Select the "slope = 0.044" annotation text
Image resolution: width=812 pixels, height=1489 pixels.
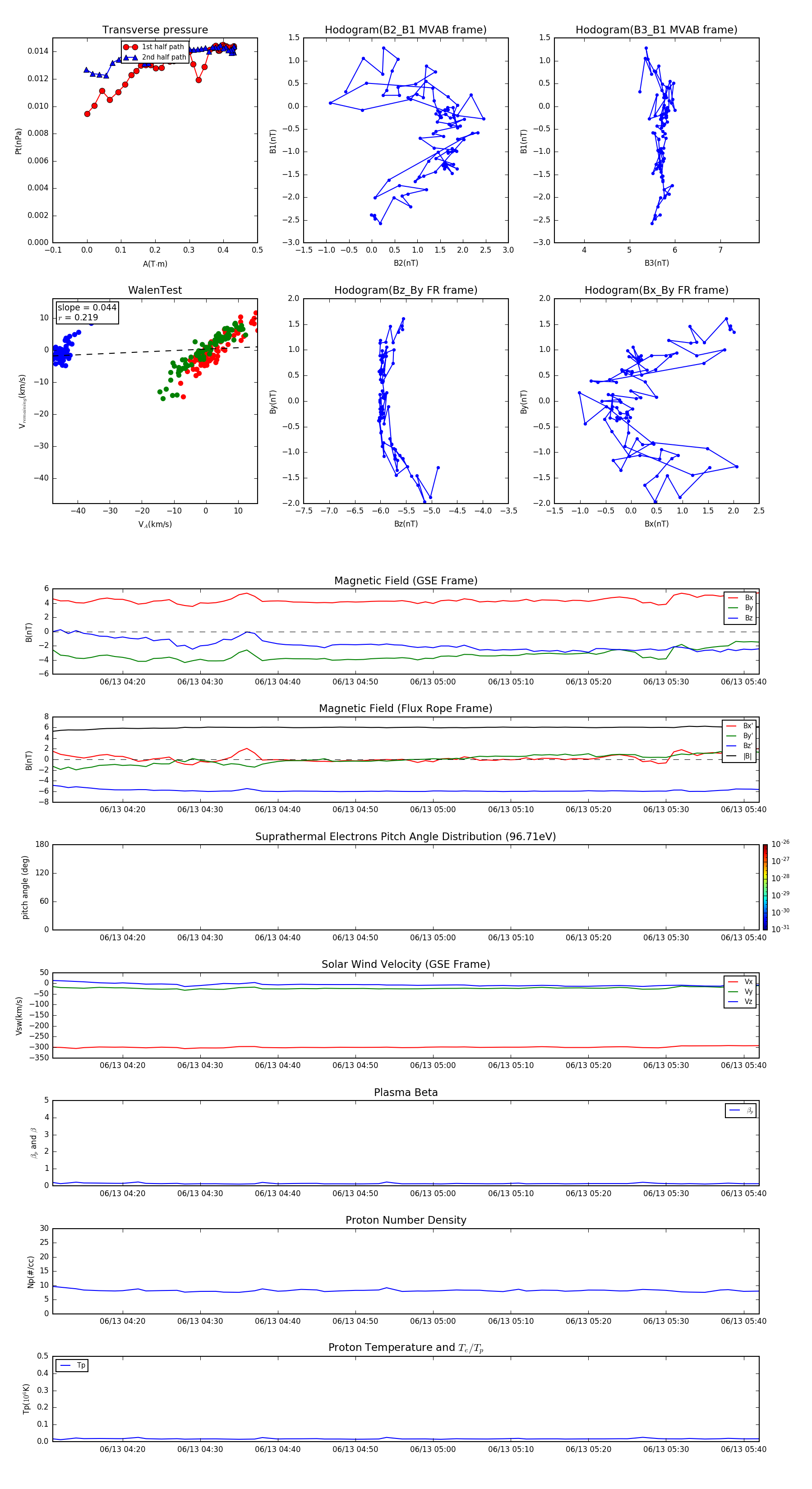[87, 308]
